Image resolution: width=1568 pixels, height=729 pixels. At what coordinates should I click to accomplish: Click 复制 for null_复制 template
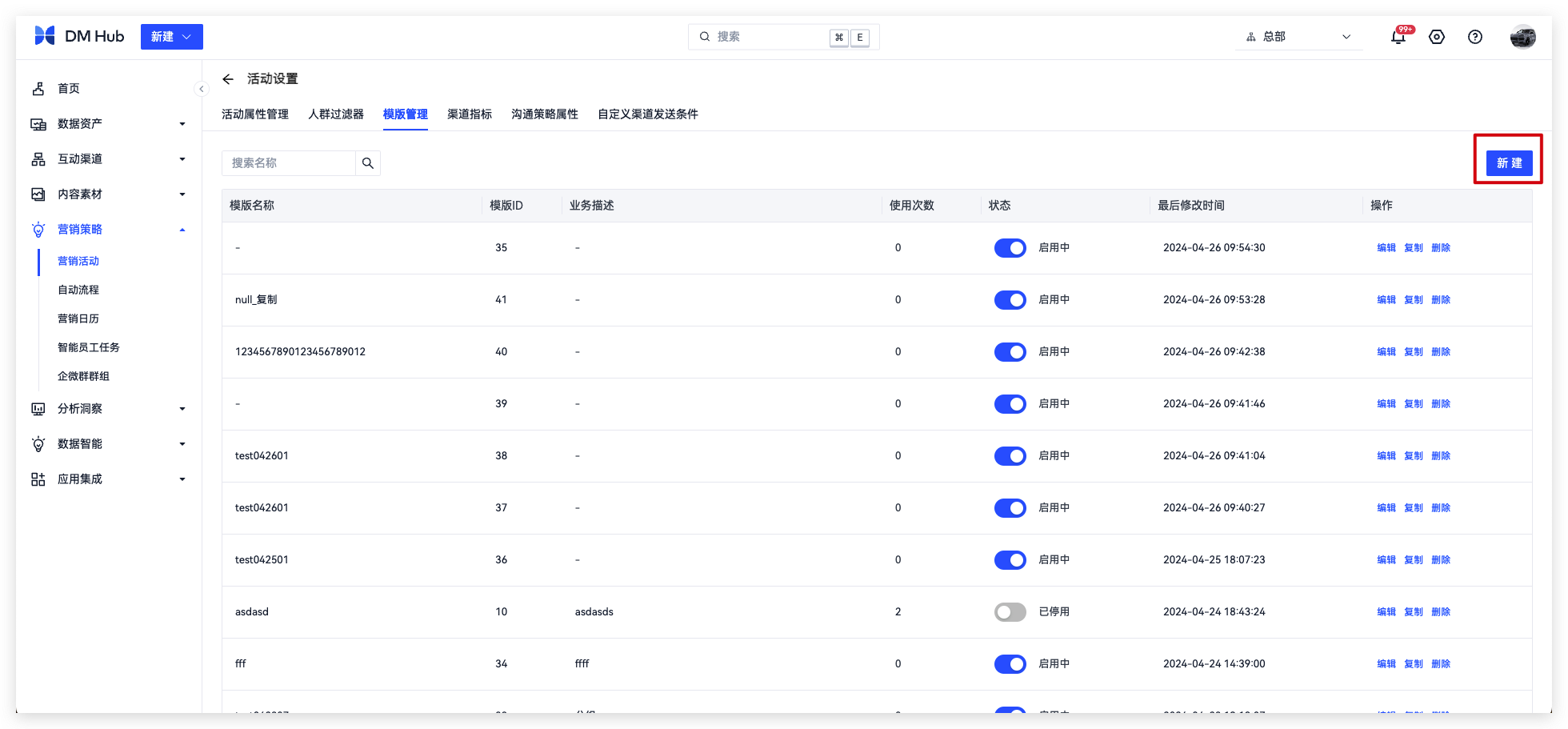click(1414, 300)
